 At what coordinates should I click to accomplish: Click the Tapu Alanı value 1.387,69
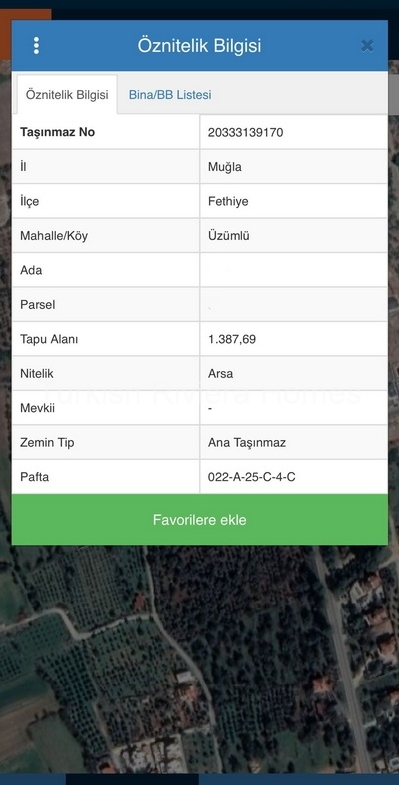coord(232,339)
